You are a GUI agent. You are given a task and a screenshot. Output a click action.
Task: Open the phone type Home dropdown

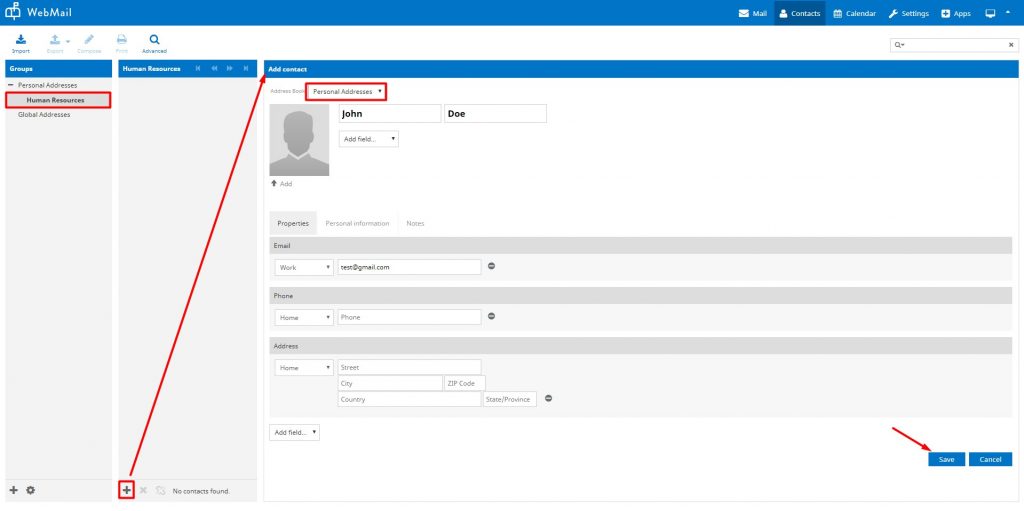(x=304, y=317)
